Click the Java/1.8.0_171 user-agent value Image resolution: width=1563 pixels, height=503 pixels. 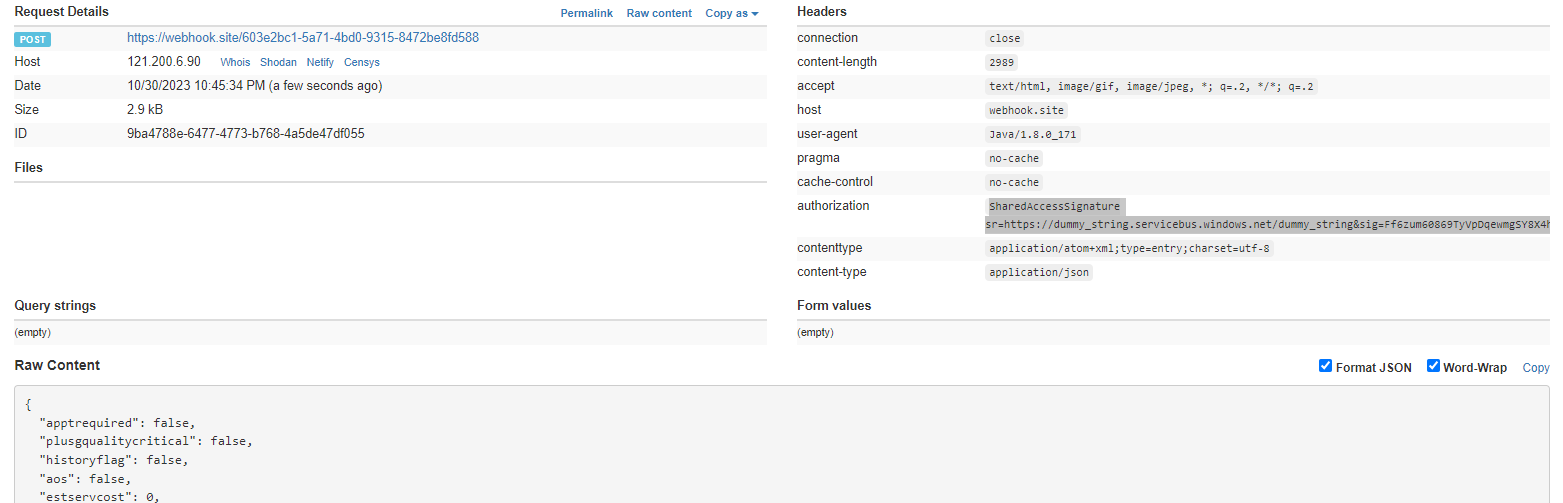coord(1033,134)
